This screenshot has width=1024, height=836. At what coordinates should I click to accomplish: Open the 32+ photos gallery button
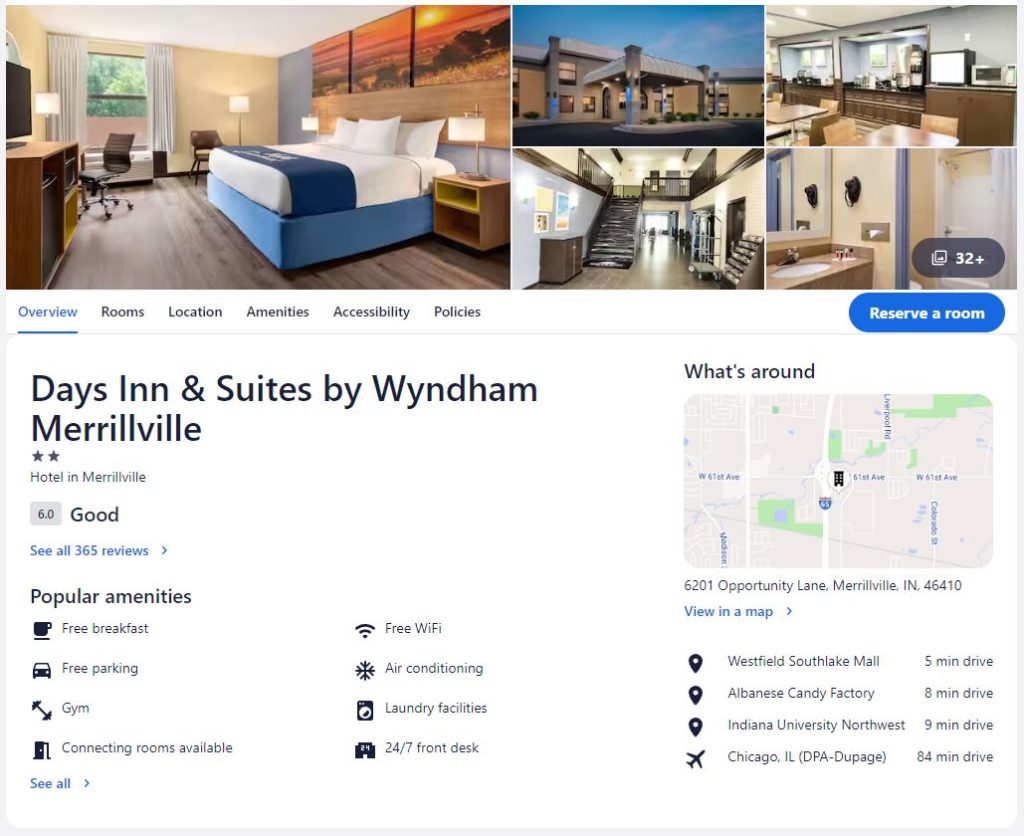pyautogui.click(x=958, y=258)
